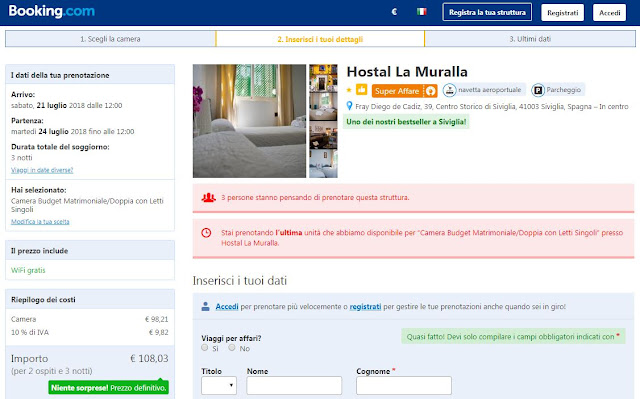Viewport: 640px width, 399px height.
Task: Open the top small yellow hallway thumbnail
Action: [x=323, y=78]
